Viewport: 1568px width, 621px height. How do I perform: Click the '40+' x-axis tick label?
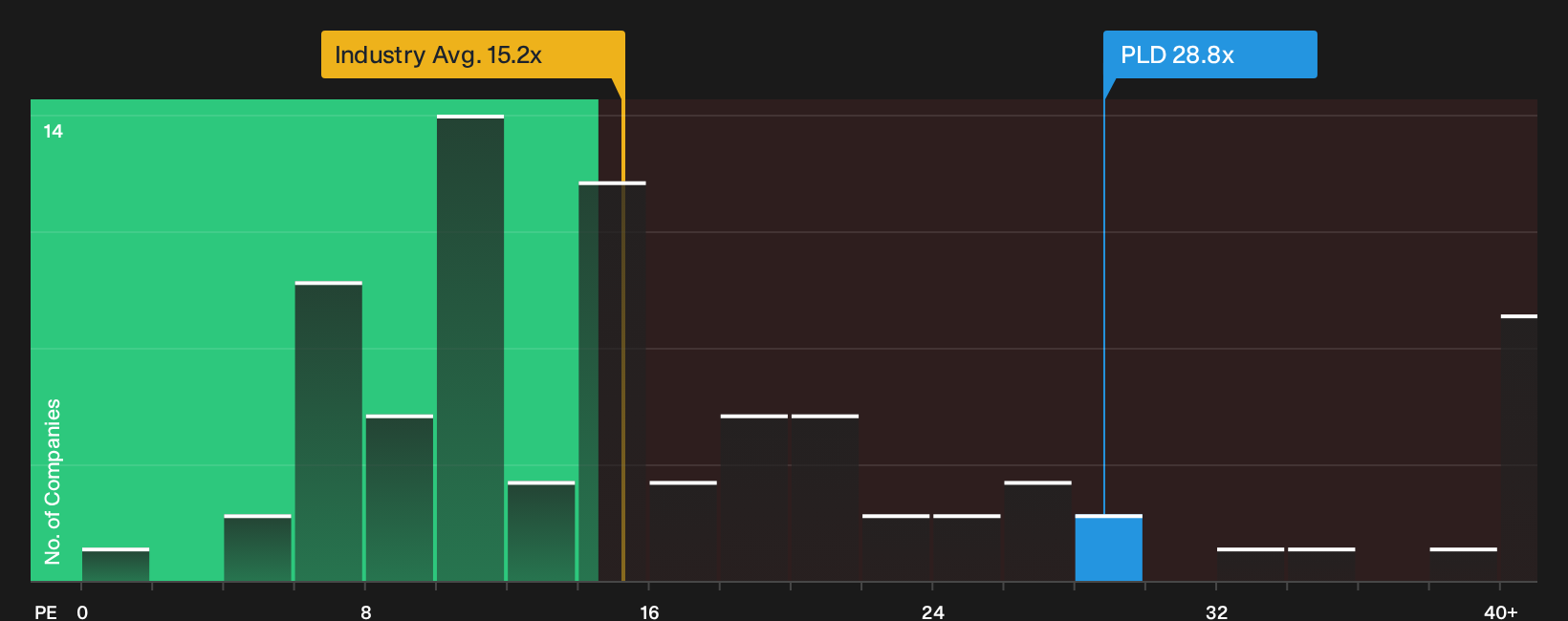point(1501,611)
